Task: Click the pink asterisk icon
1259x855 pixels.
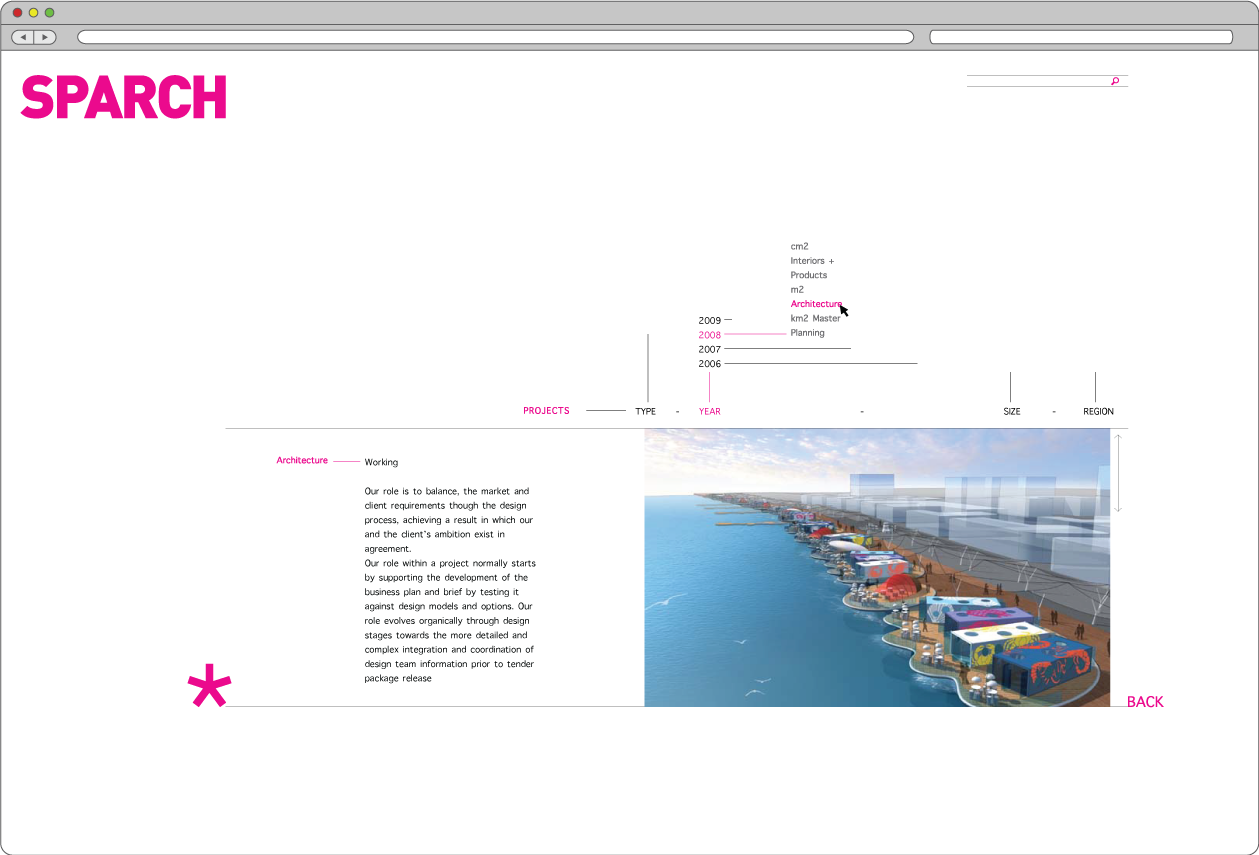Action: pyautogui.click(x=209, y=686)
